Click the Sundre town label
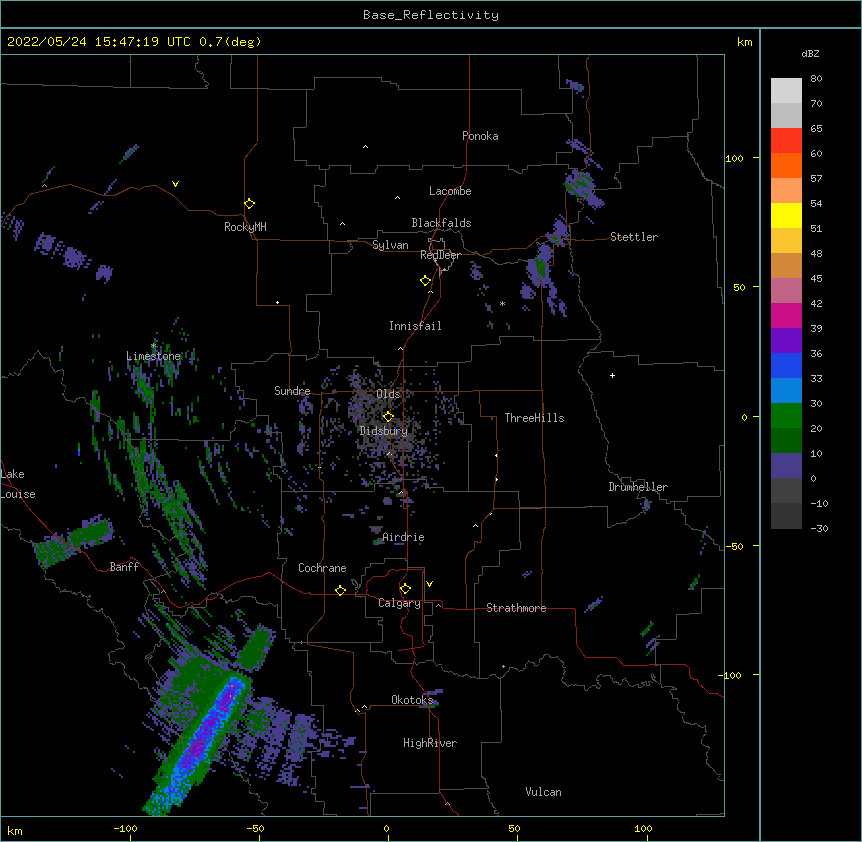The height and width of the screenshot is (842, 862). click(292, 391)
